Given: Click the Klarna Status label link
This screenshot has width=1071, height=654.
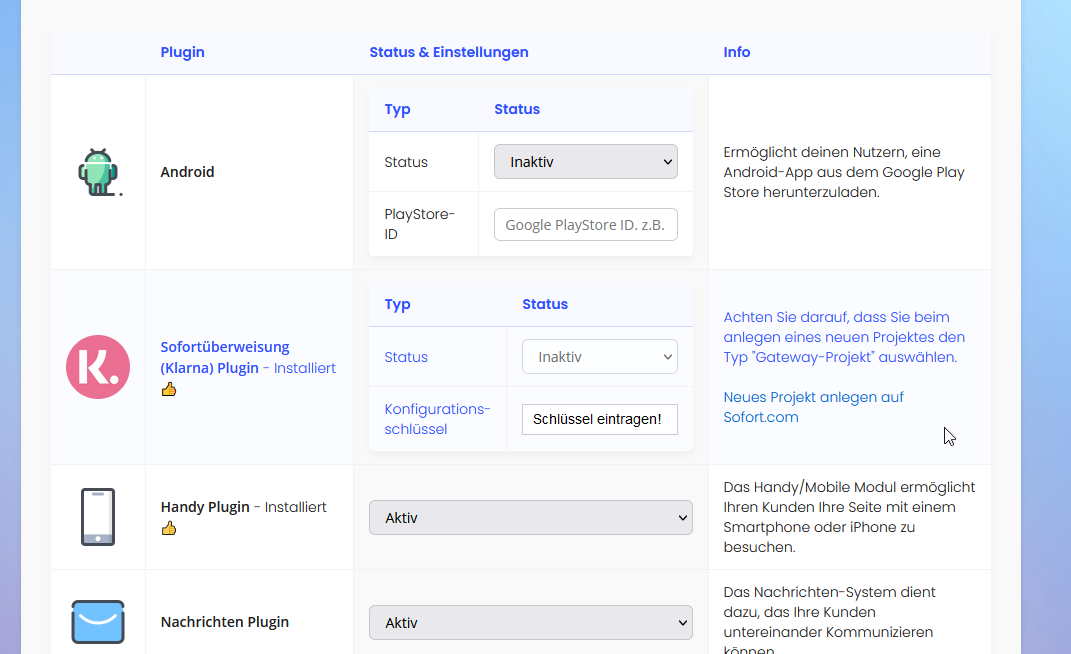Looking at the screenshot, I should pos(406,357).
